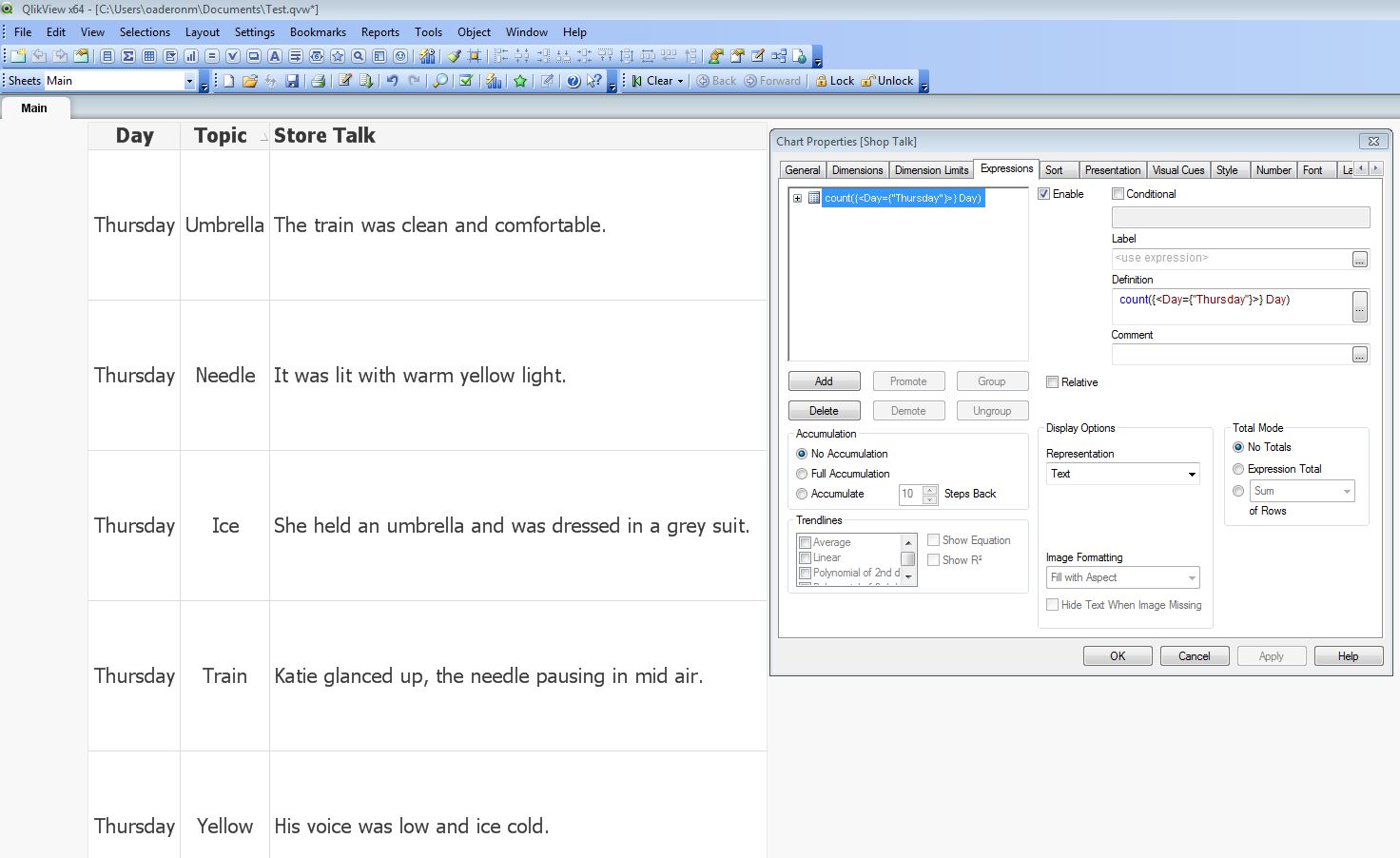
Task: Switch to the Presentation tab
Action: tap(1112, 170)
